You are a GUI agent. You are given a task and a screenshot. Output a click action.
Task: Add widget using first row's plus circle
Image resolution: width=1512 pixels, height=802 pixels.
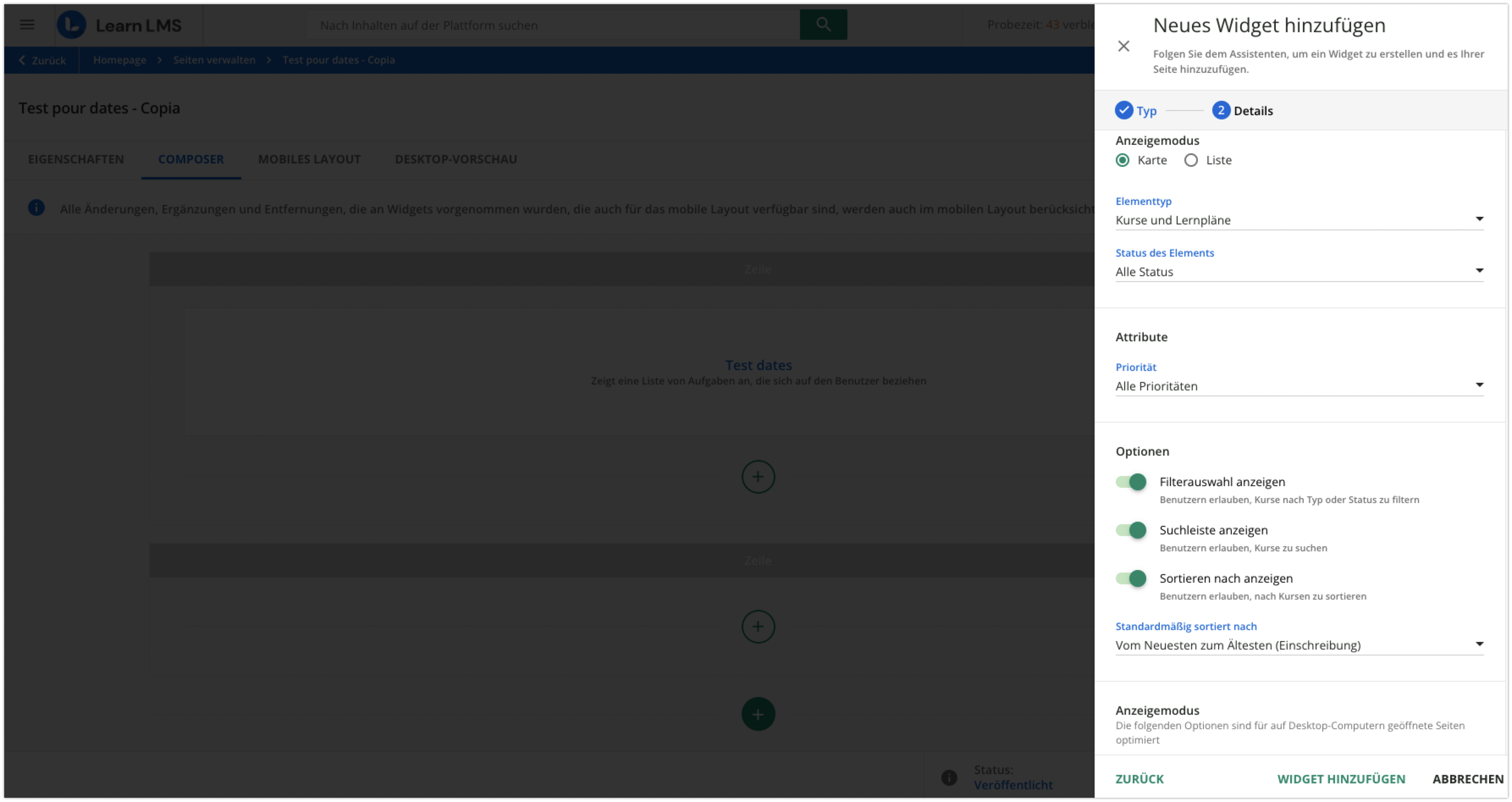(758, 476)
